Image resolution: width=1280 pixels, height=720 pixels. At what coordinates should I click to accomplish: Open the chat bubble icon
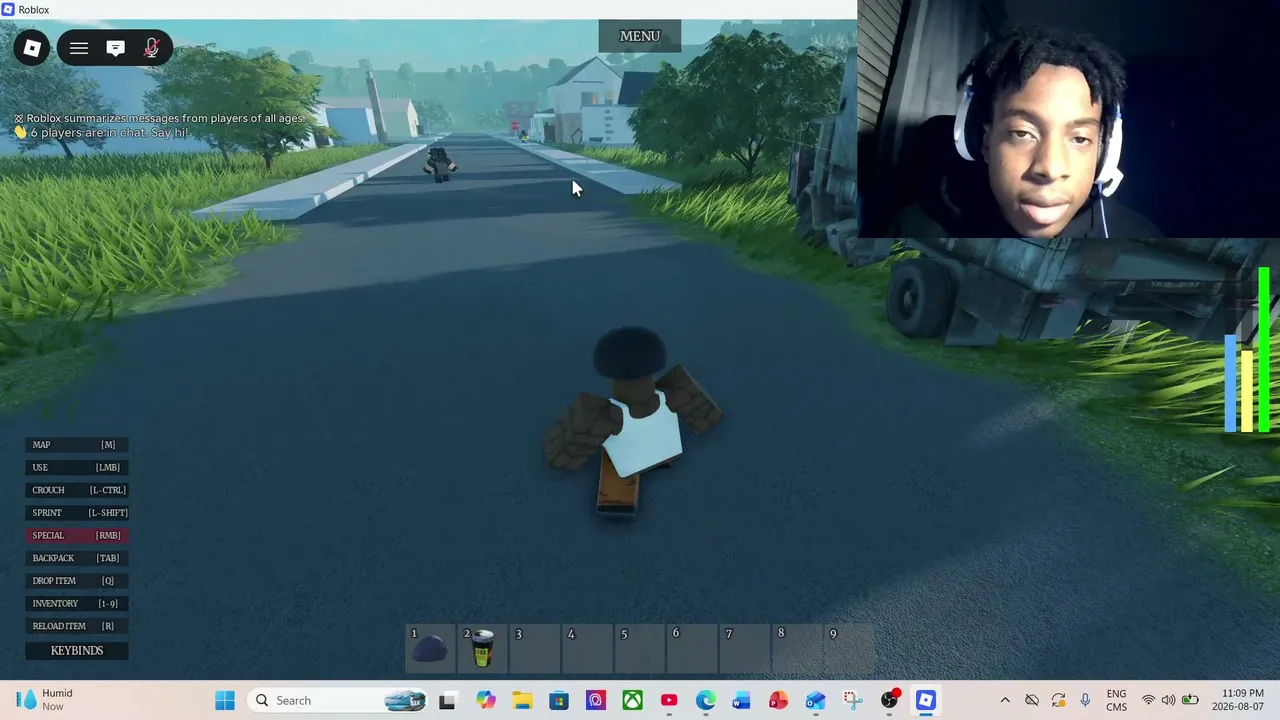click(116, 48)
